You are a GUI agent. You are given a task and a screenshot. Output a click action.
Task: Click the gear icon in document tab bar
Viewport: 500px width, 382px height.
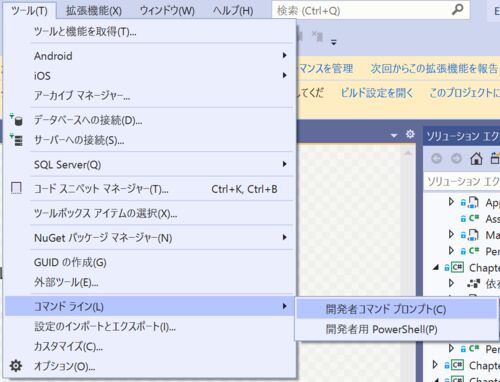(410, 134)
